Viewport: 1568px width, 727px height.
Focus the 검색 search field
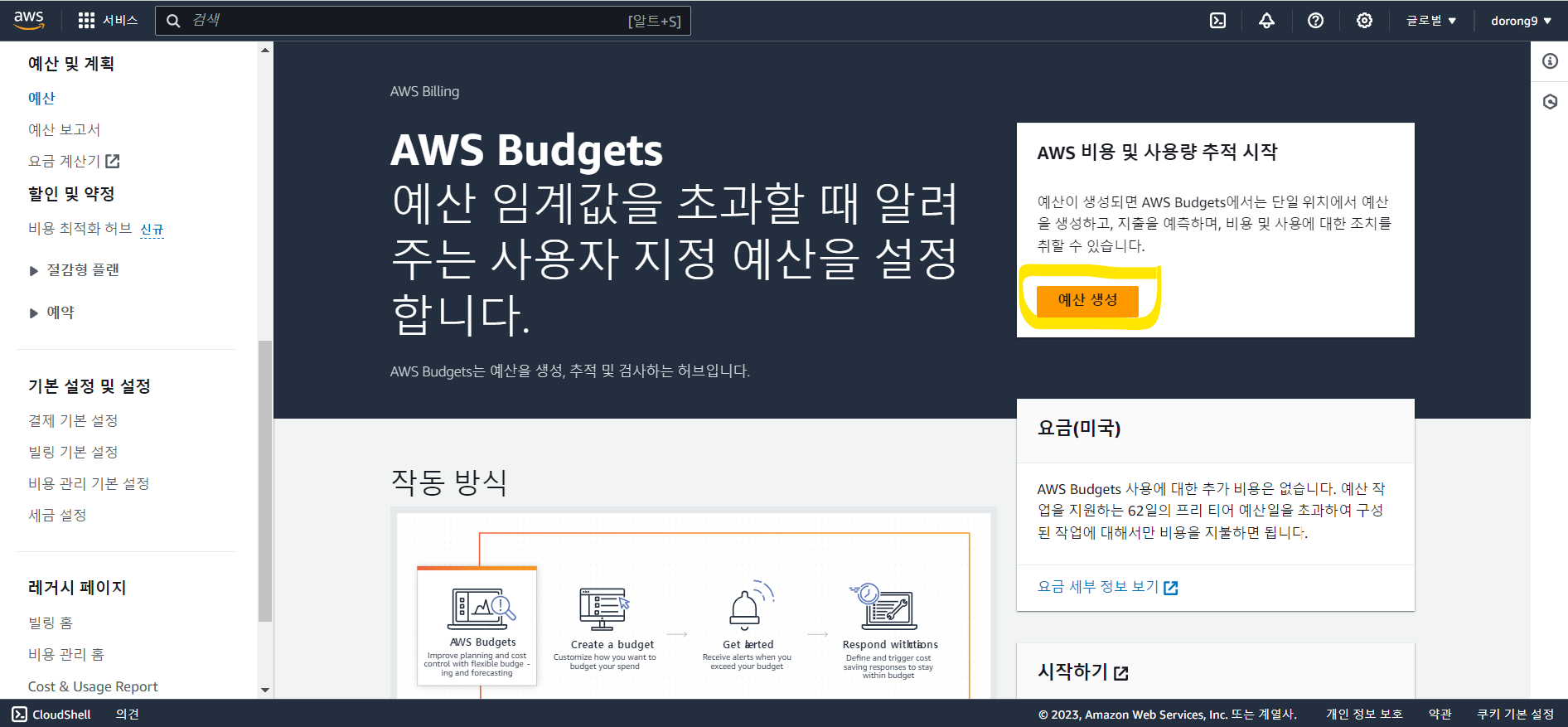(423, 21)
